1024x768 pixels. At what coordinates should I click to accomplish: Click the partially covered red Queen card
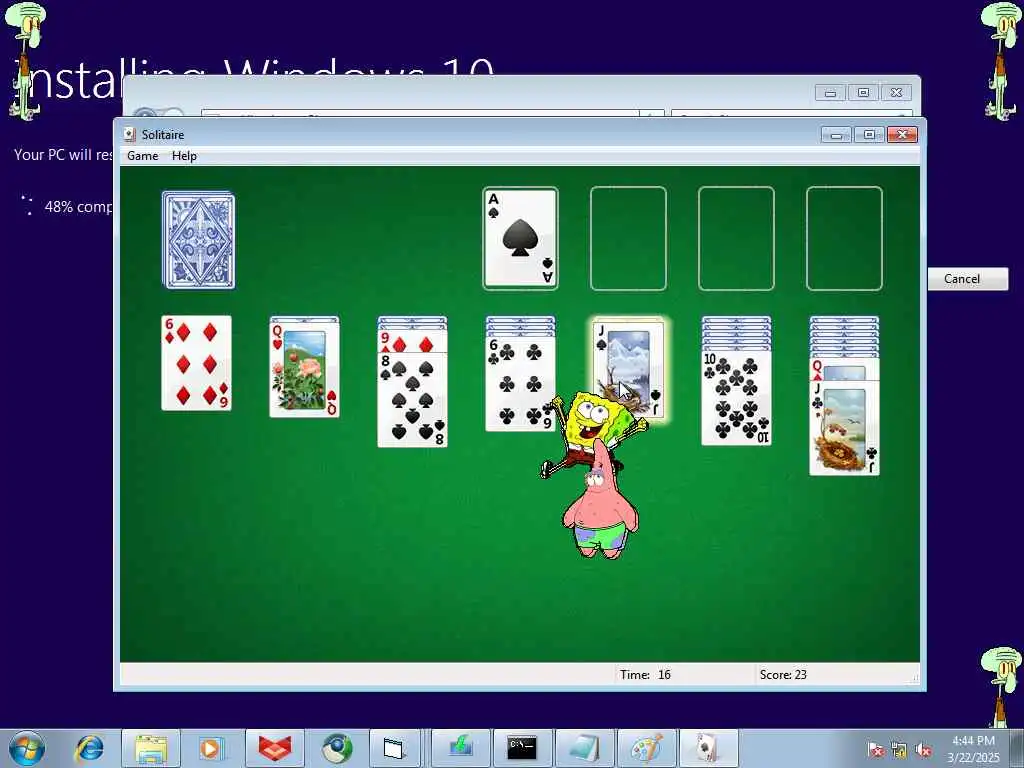(x=844, y=370)
